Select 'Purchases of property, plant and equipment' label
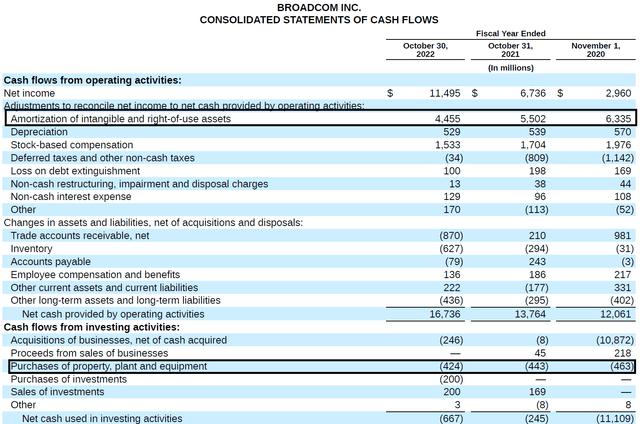Image resolution: width=640 pixels, height=424 pixels. click(x=109, y=366)
